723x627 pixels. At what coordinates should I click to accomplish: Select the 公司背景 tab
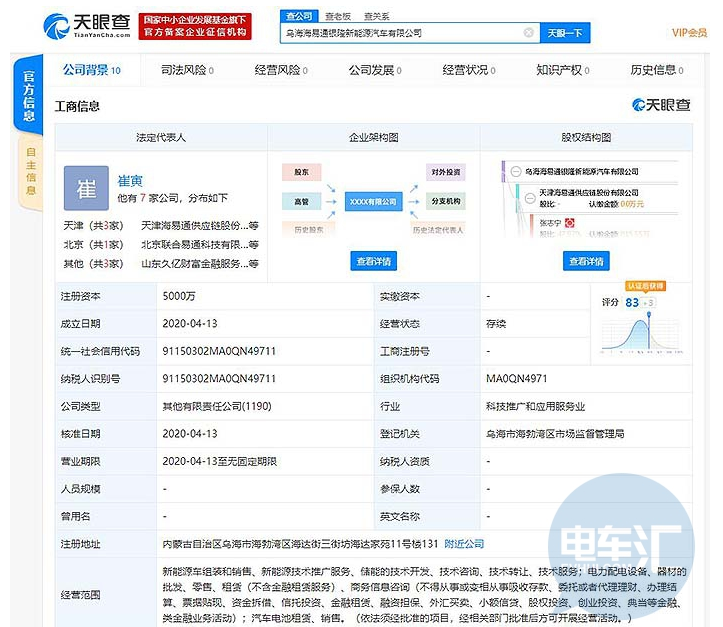(91, 70)
